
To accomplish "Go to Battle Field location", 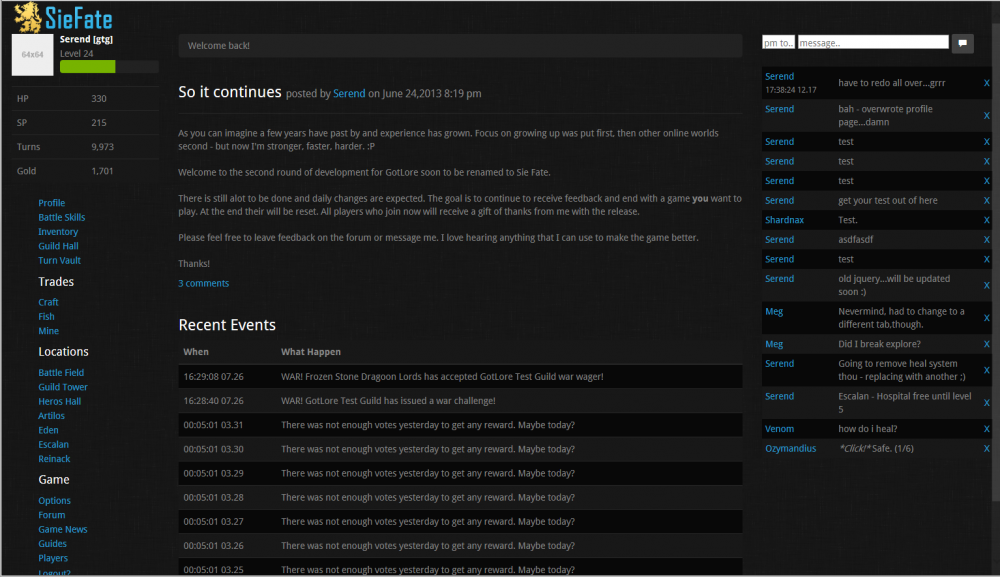I will tap(61, 373).
